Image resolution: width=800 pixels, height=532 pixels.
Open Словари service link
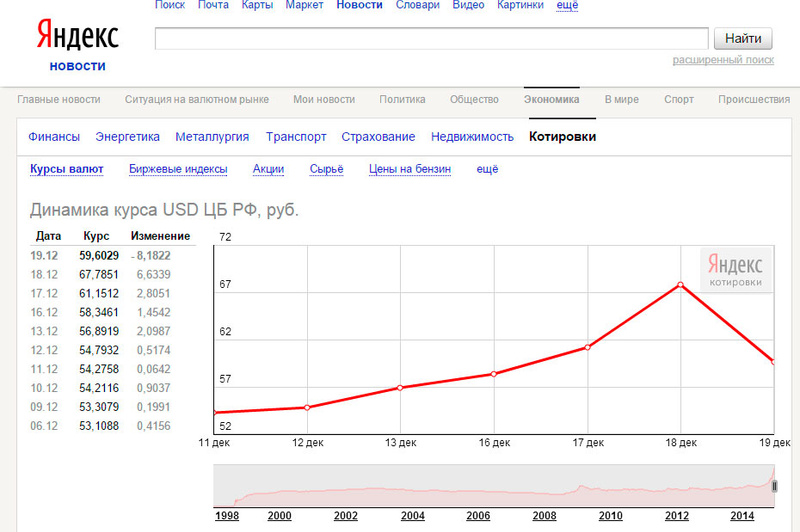click(417, 5)
